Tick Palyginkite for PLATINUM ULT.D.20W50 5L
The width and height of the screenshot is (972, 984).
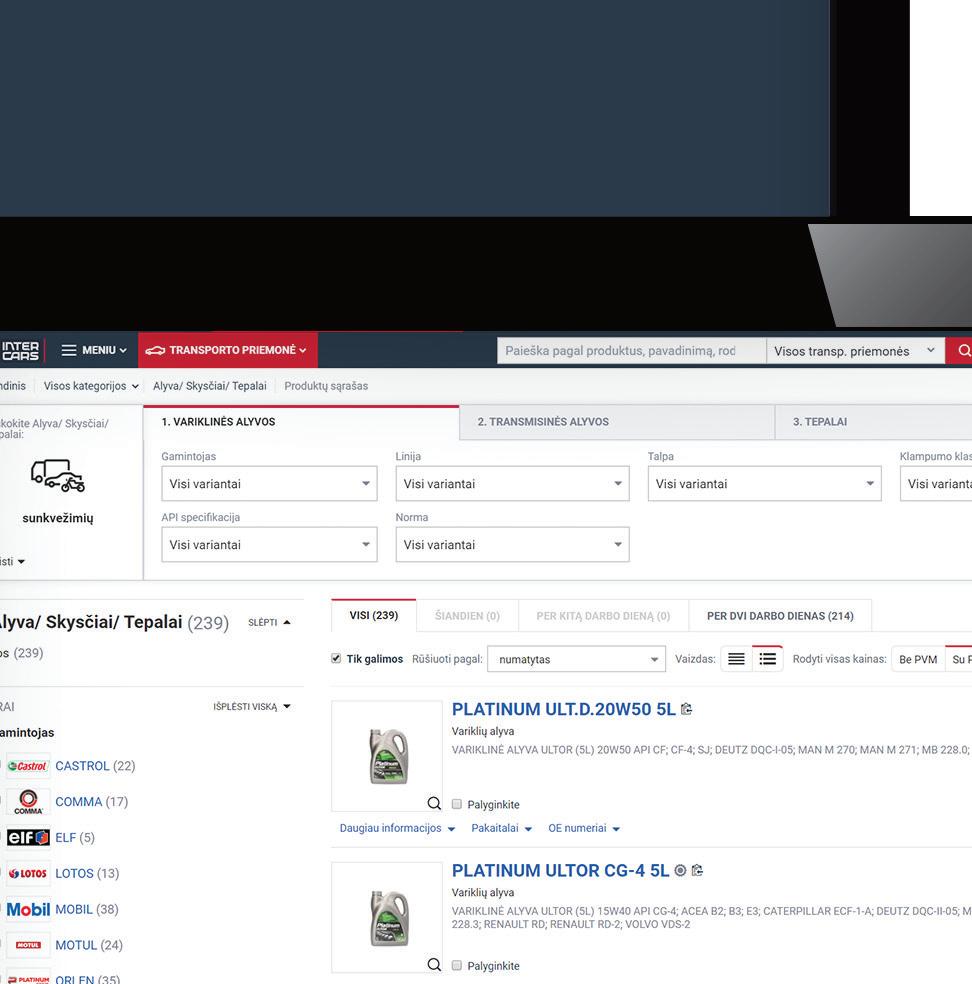457,804
